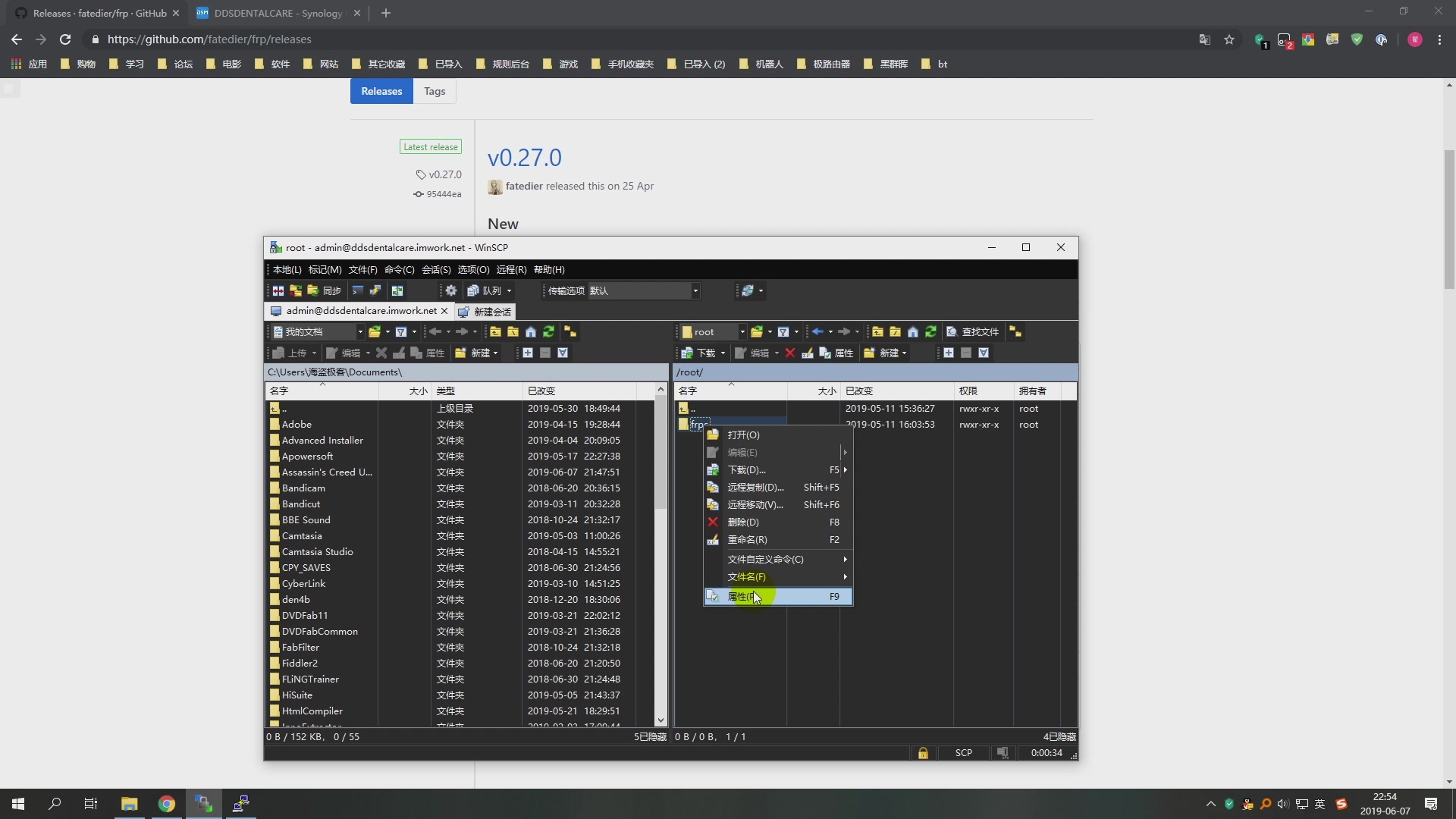Choose 删除(D) in the context menu
The image size is (1456, 819).
(x=778, y=522)
